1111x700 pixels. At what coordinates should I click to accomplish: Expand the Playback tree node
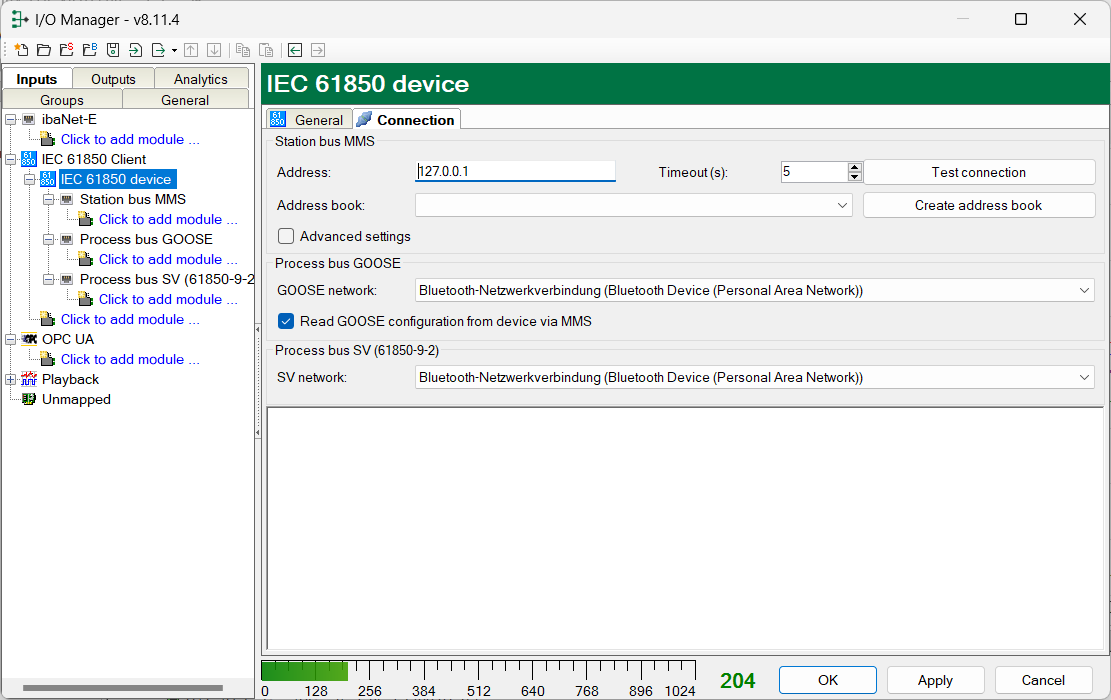[x=10, y=379]
